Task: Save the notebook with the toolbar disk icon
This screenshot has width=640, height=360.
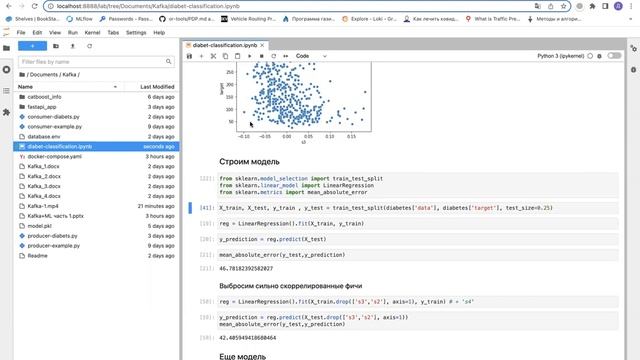Action: (x=189, y=56)
